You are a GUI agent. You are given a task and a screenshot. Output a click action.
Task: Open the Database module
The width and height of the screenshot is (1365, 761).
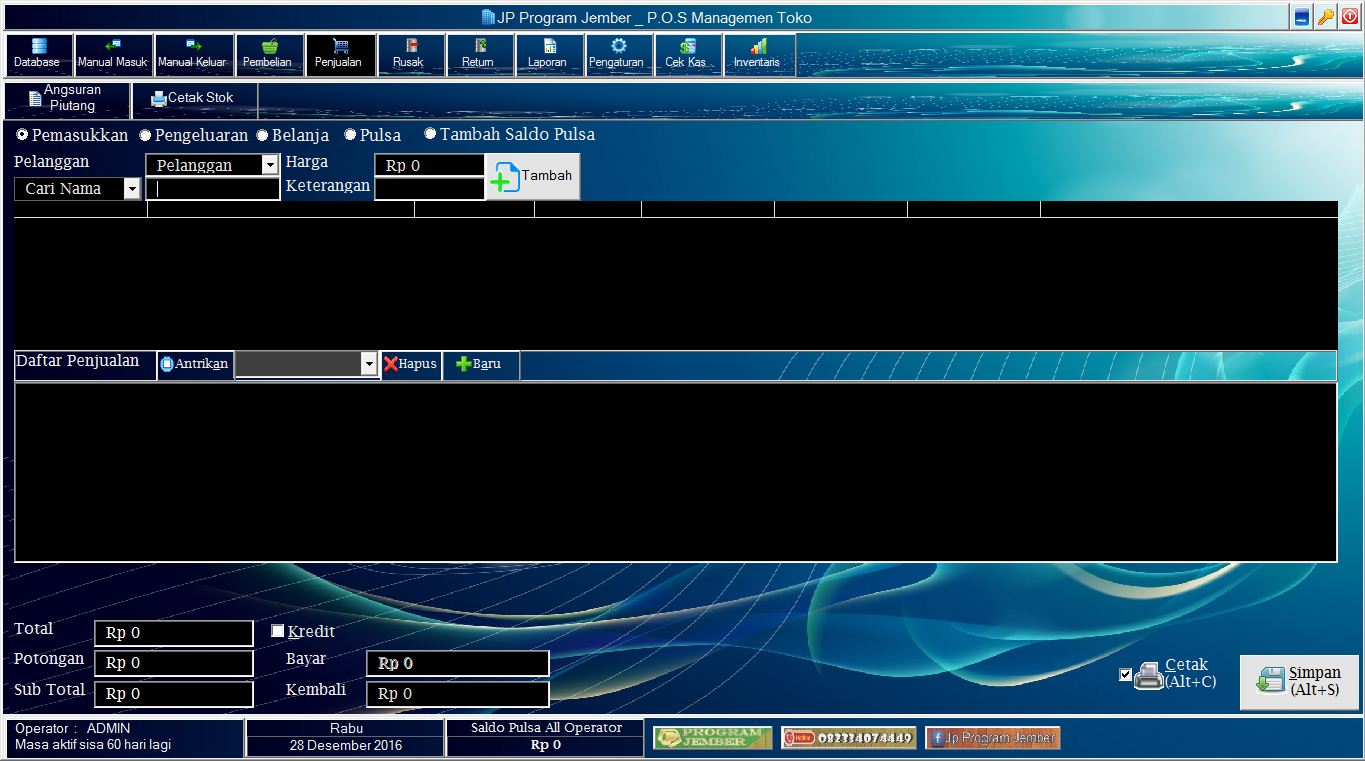tap(37, 54)
